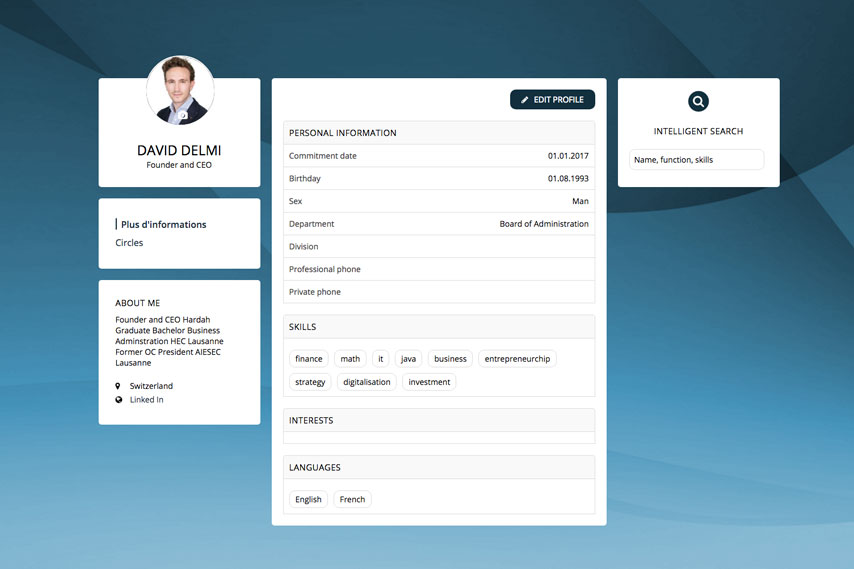
Task: Click the English language tag
Action: pyautogui.click(x=308, y=499)
